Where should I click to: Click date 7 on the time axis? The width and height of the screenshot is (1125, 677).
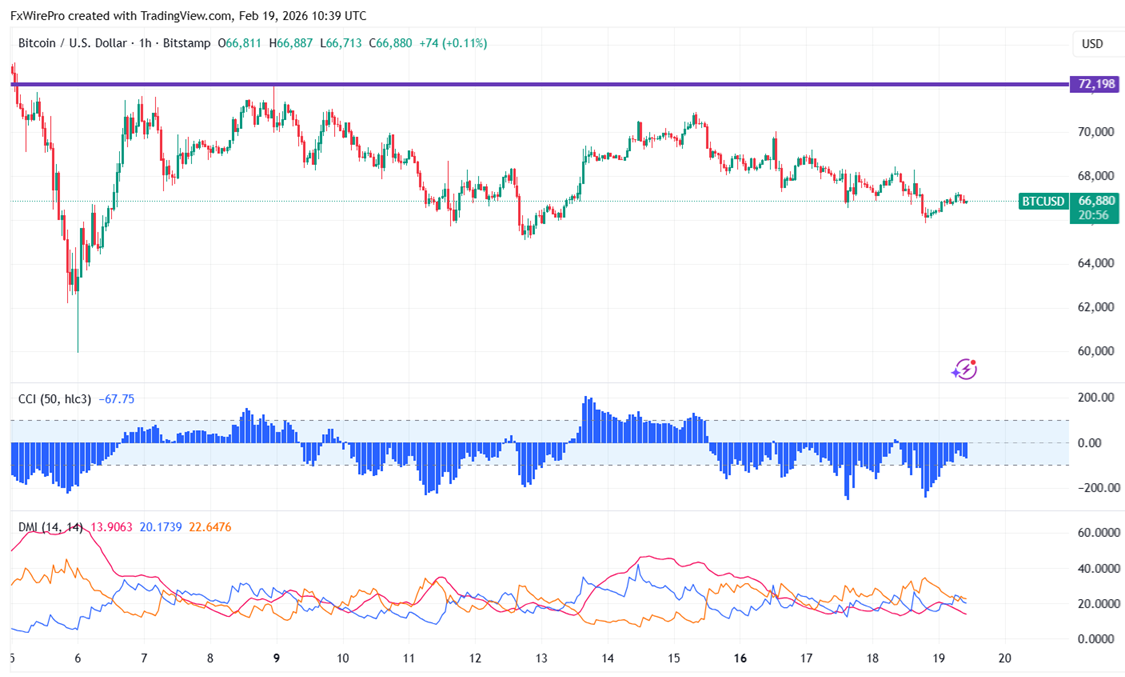point(143,658)
